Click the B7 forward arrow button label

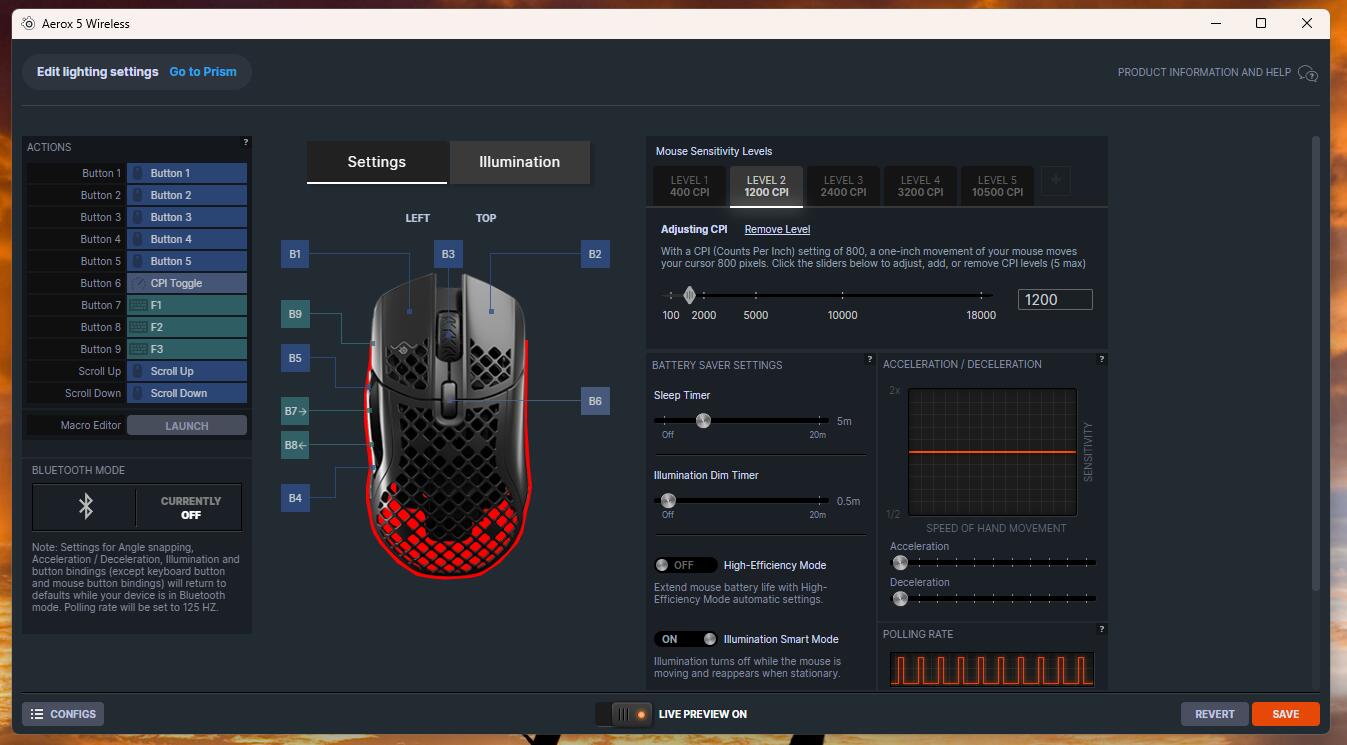tap(295, 411)
